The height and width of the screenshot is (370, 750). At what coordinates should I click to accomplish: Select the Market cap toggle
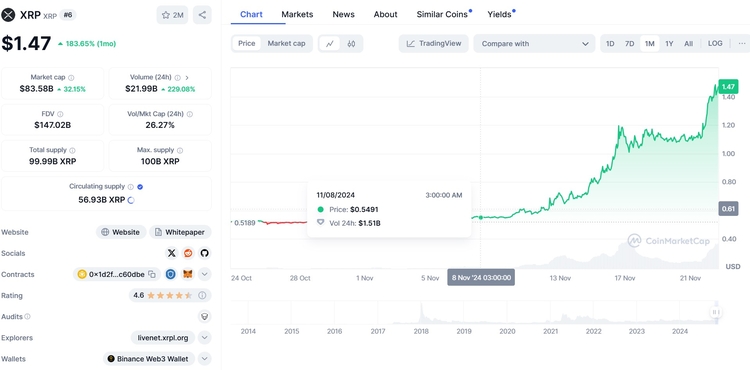pos(286,44)
